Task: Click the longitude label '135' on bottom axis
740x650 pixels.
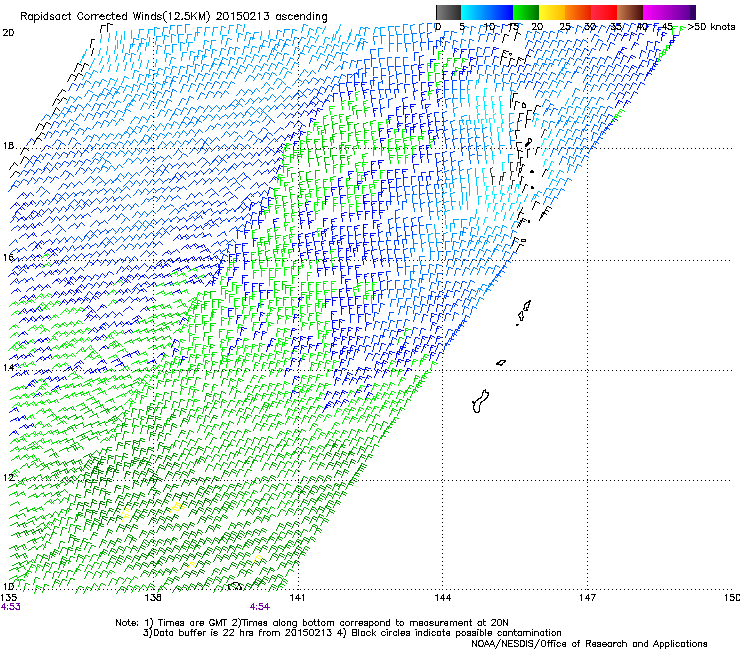Action: (9, 598)
